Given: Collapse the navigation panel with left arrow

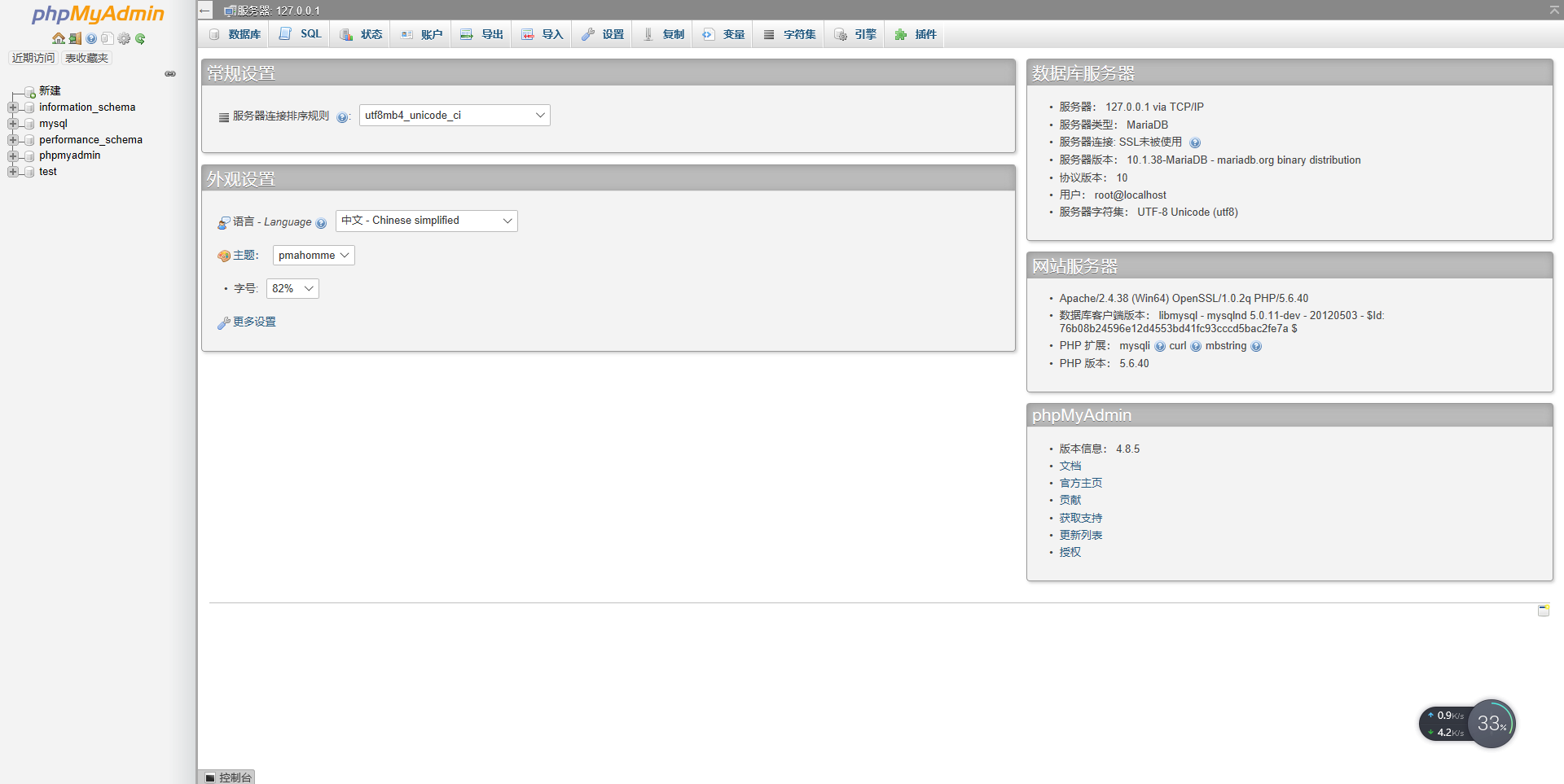Looking at the screenshot, I should tap(204, 11).
